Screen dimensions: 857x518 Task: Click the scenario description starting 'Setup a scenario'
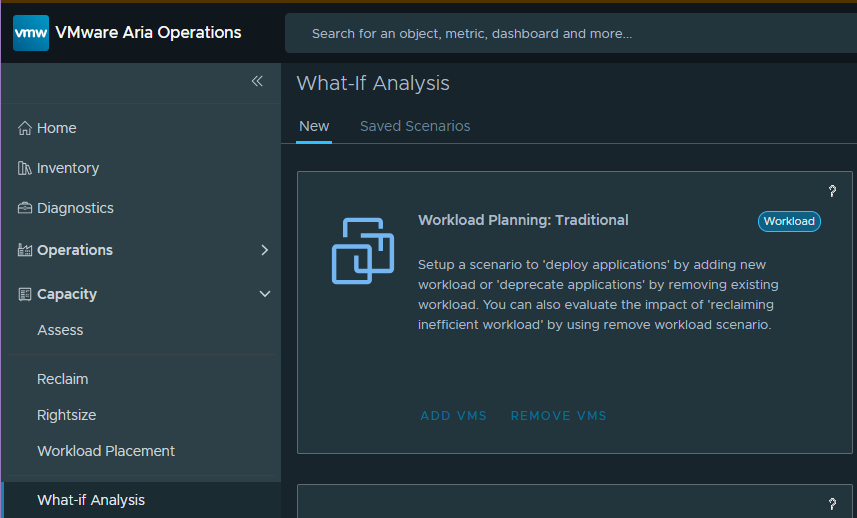pos(598,295)
